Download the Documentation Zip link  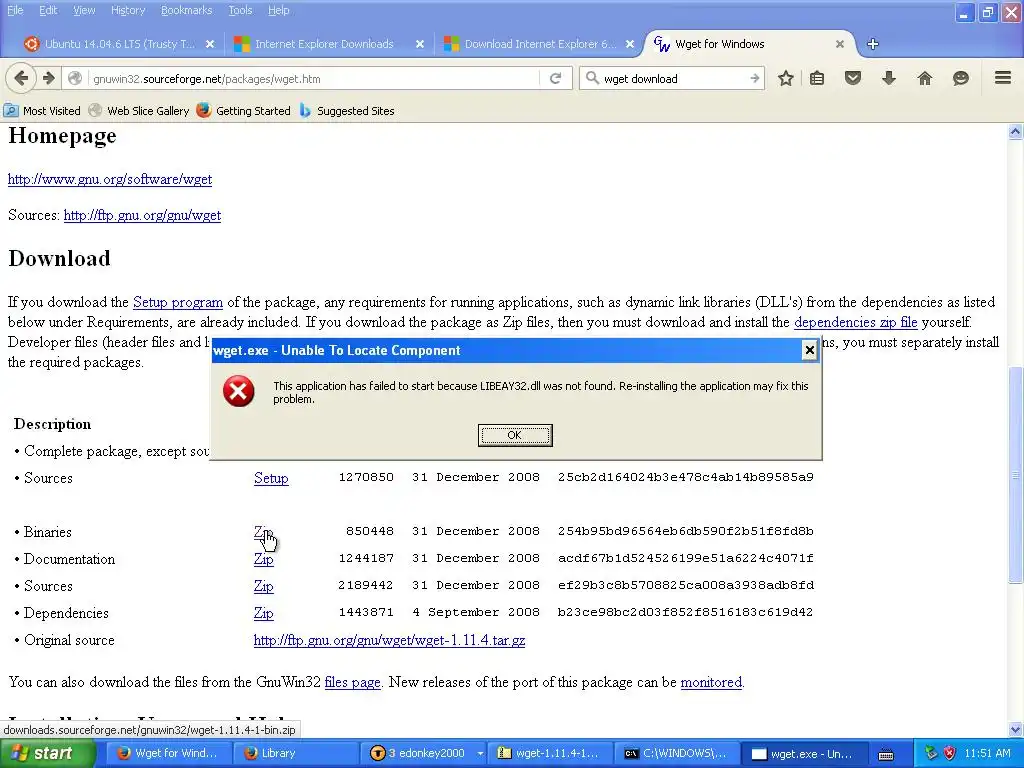[x=263, y=559]
